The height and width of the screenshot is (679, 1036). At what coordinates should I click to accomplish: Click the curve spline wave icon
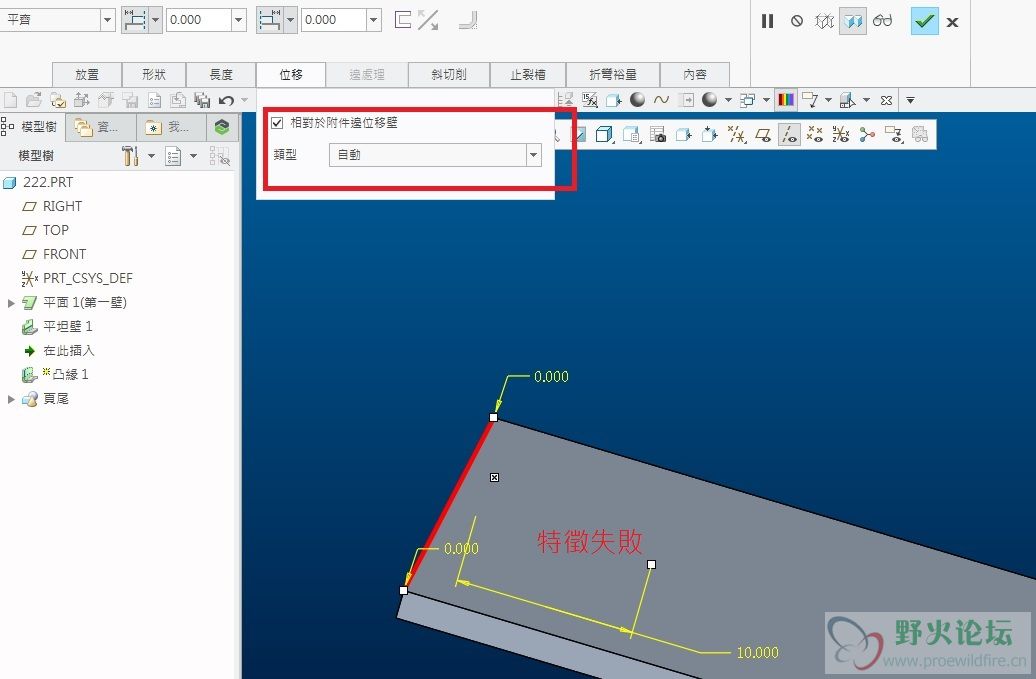[661, 100]
